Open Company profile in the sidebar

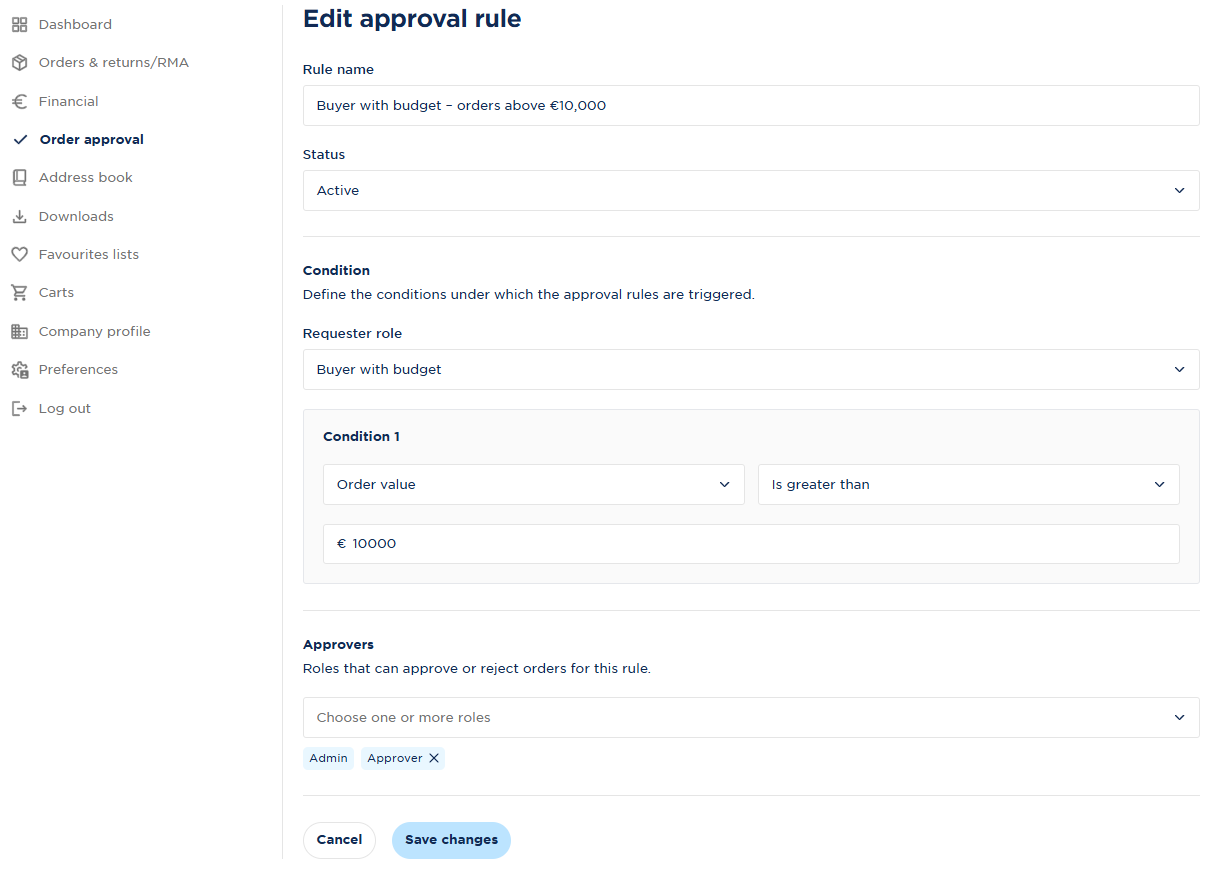(x=95, y=332)
